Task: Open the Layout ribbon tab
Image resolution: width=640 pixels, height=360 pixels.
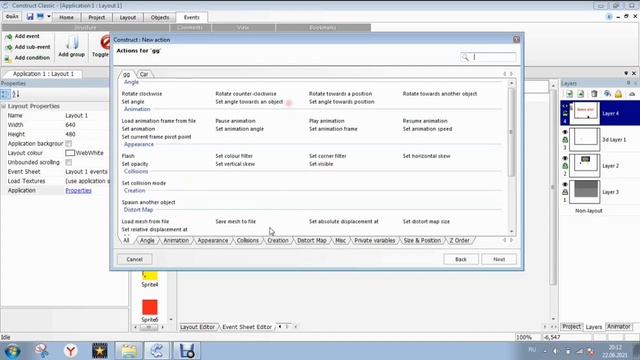Action: point(127,18)
